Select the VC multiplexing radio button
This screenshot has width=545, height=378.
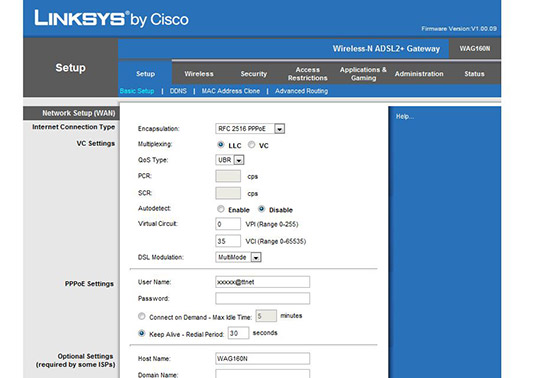pos(251,144)
